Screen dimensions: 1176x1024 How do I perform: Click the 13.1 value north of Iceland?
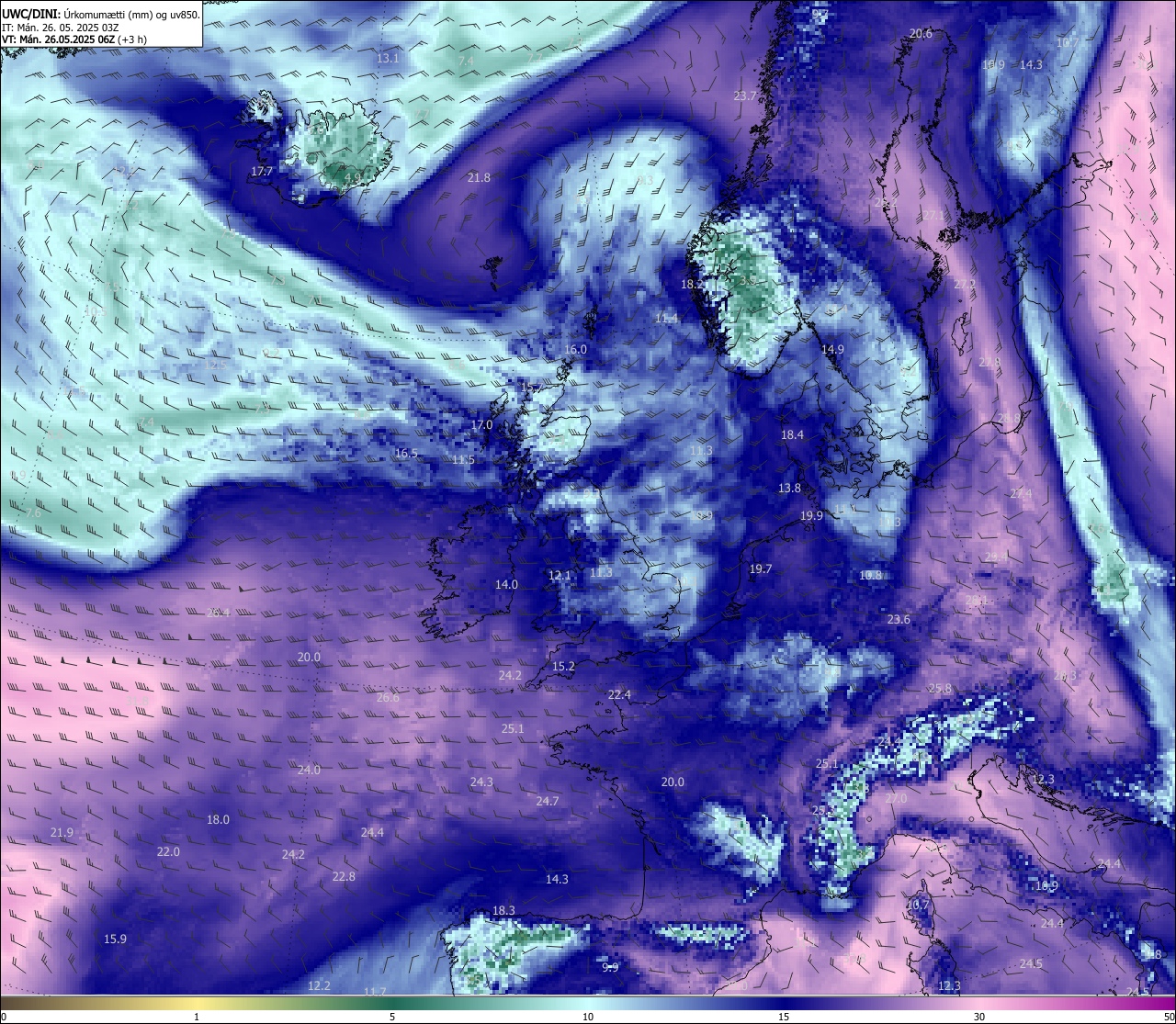point(388,59)
